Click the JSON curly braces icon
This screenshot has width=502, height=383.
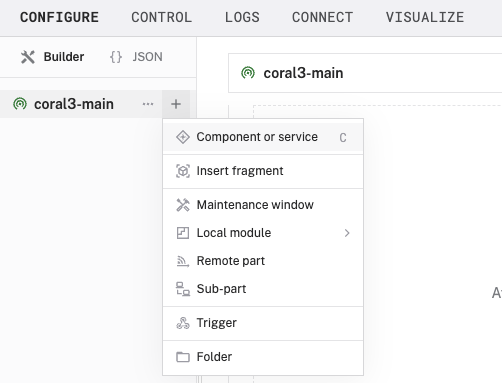116,57
